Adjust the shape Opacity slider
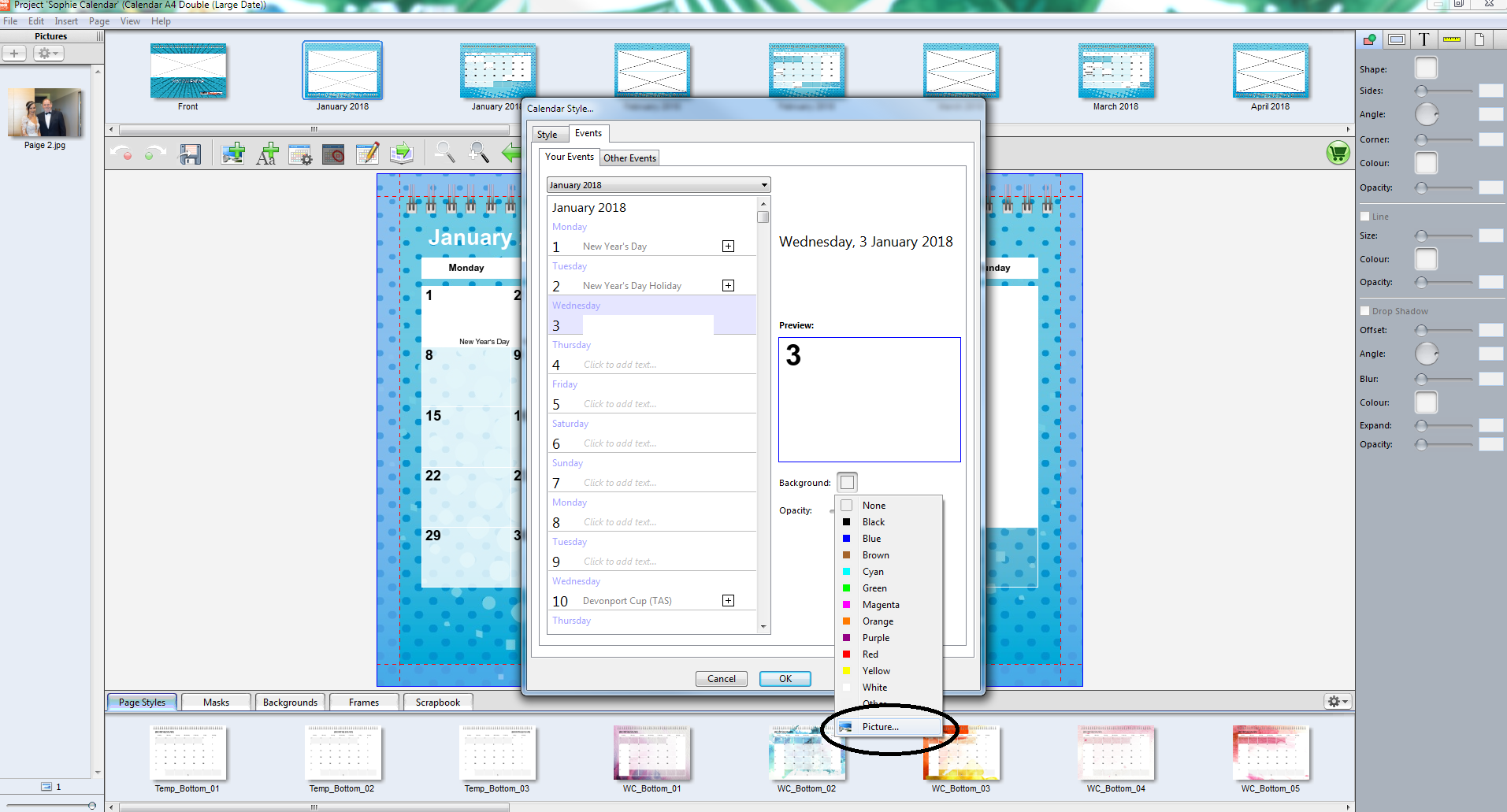The height and width of the screenshot is (812, 1507). coord(1444,187)
